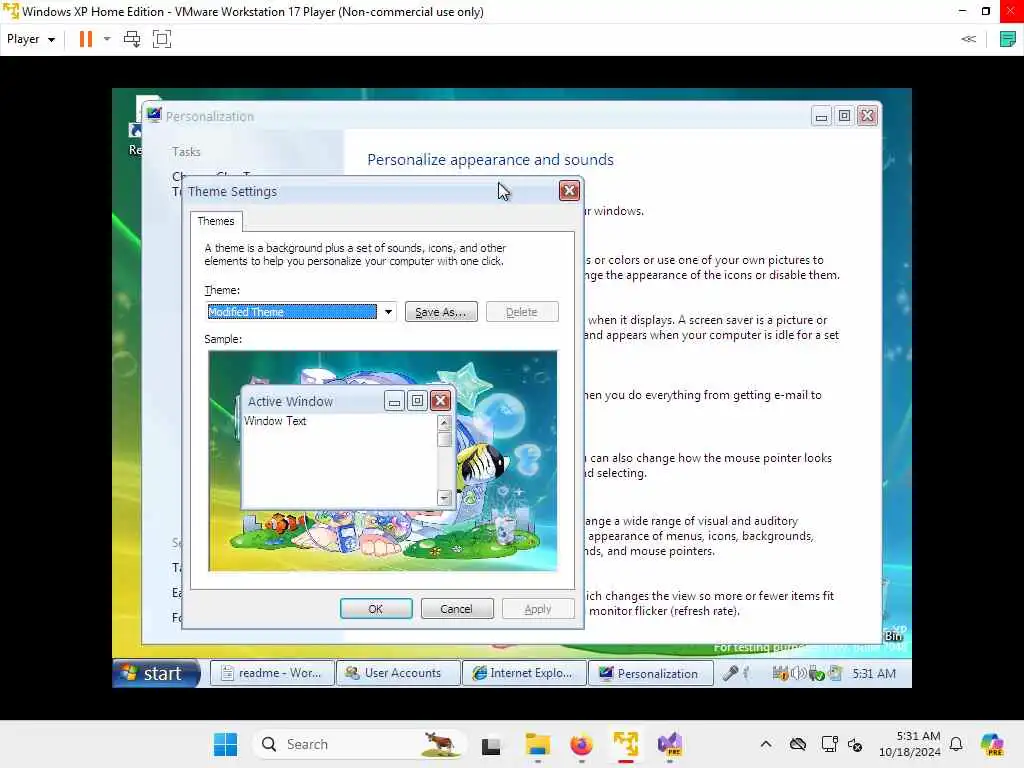Image resolution: width=1024 pixels, height=768 pixels.
Task: Click the volume speaker icon in XP tray
Action: [798, 673]
